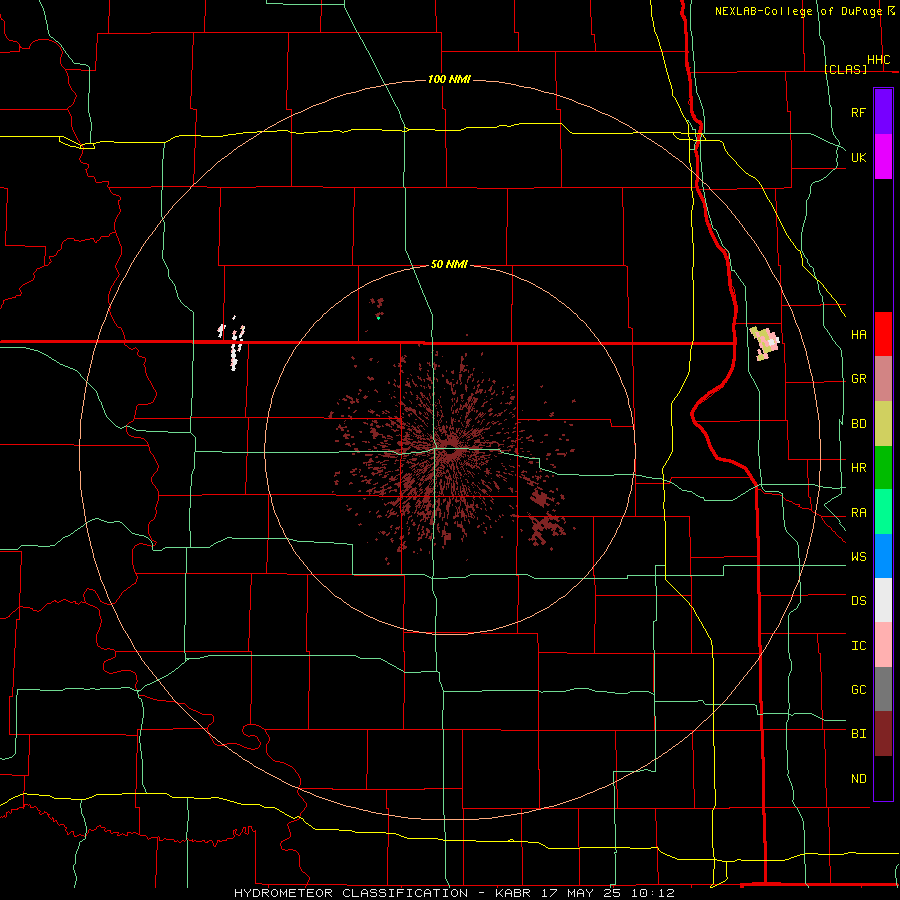
Task: Click the UK legend label text
Action: (858, 157)
